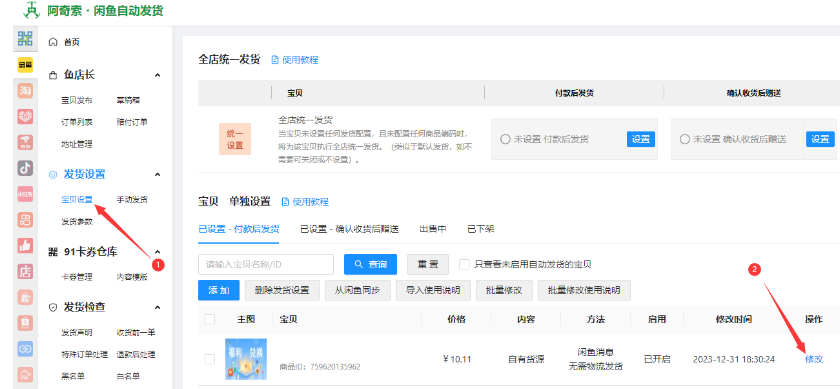Open 使用教程 link beside 宝贝 单独设置
Viewport: 840px width, 389px height.
(x=305, y=202)
